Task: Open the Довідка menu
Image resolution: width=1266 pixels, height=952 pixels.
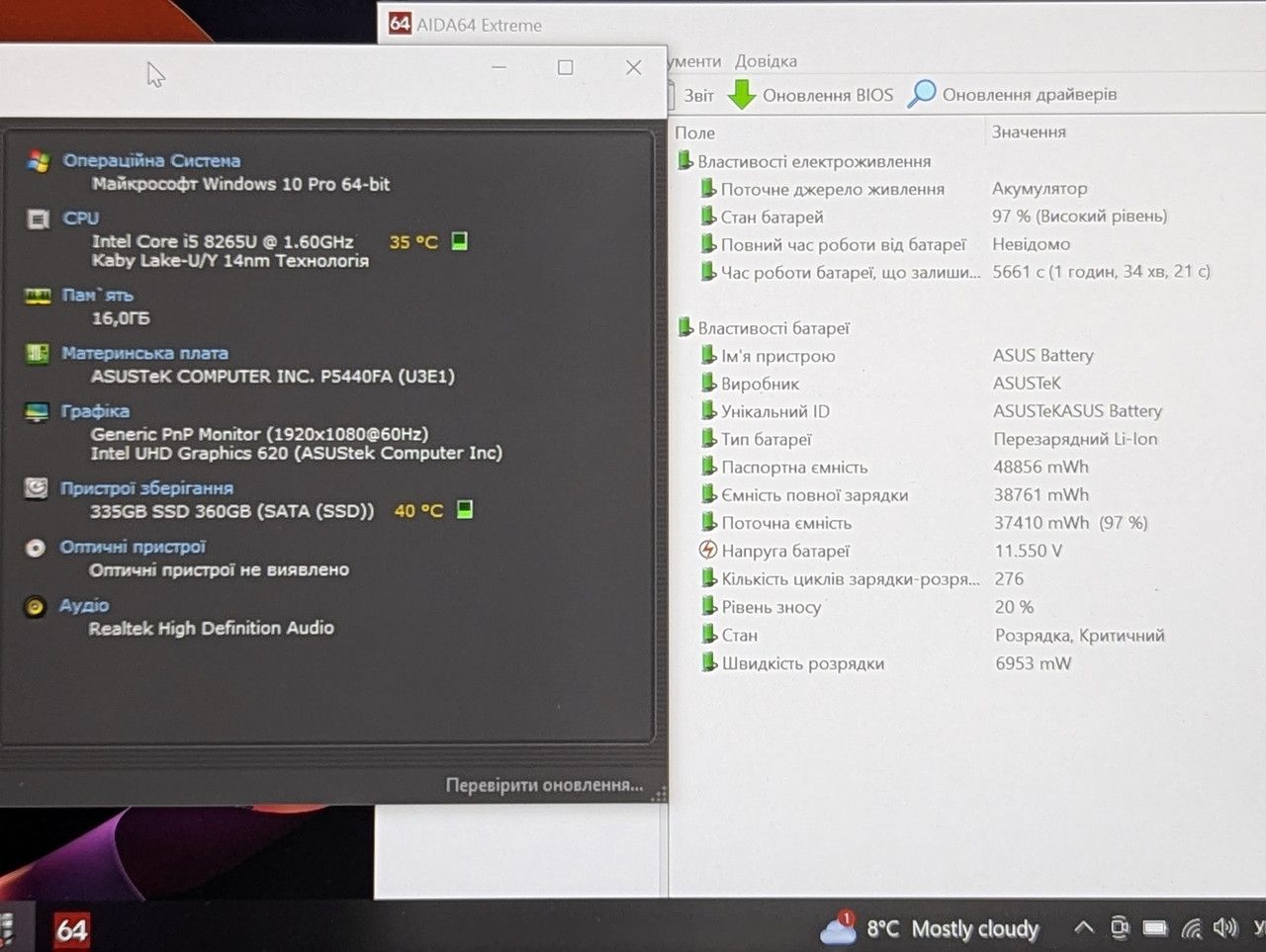Action: [766, 61]
